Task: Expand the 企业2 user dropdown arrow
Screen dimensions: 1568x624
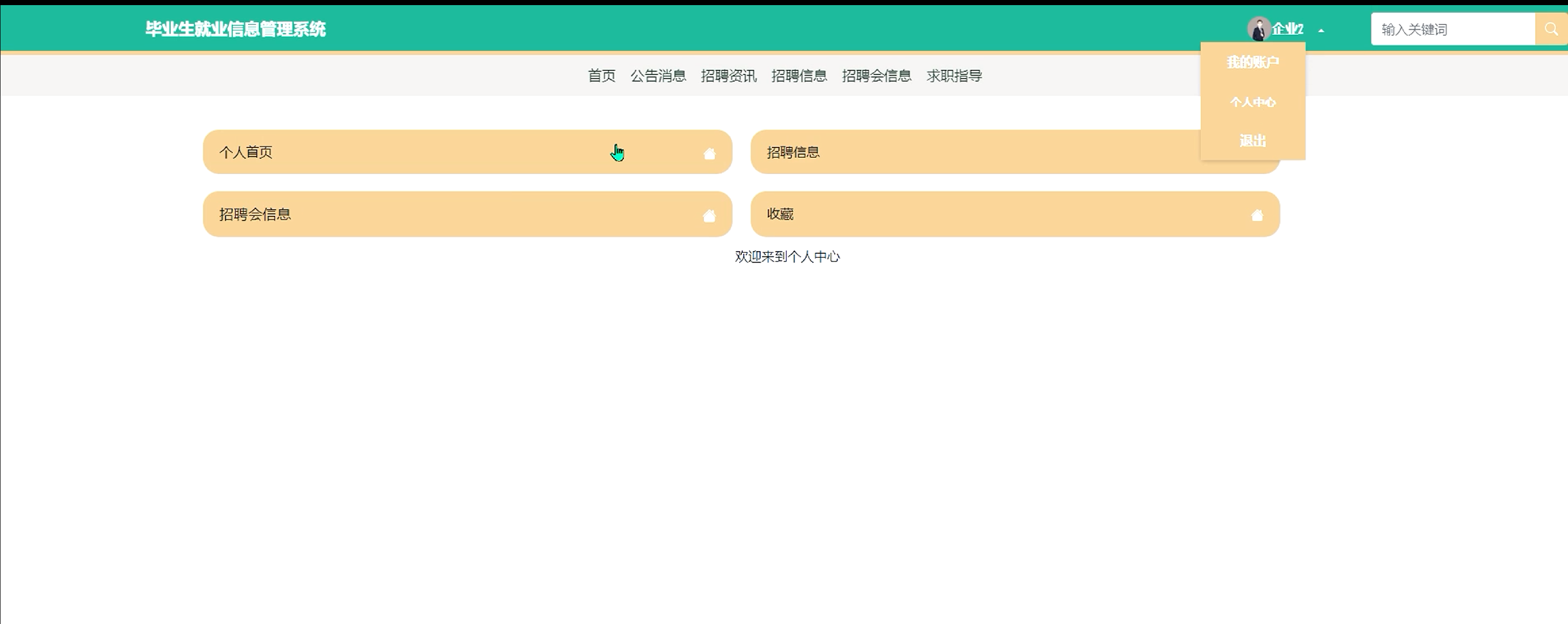Action: 1321,31
